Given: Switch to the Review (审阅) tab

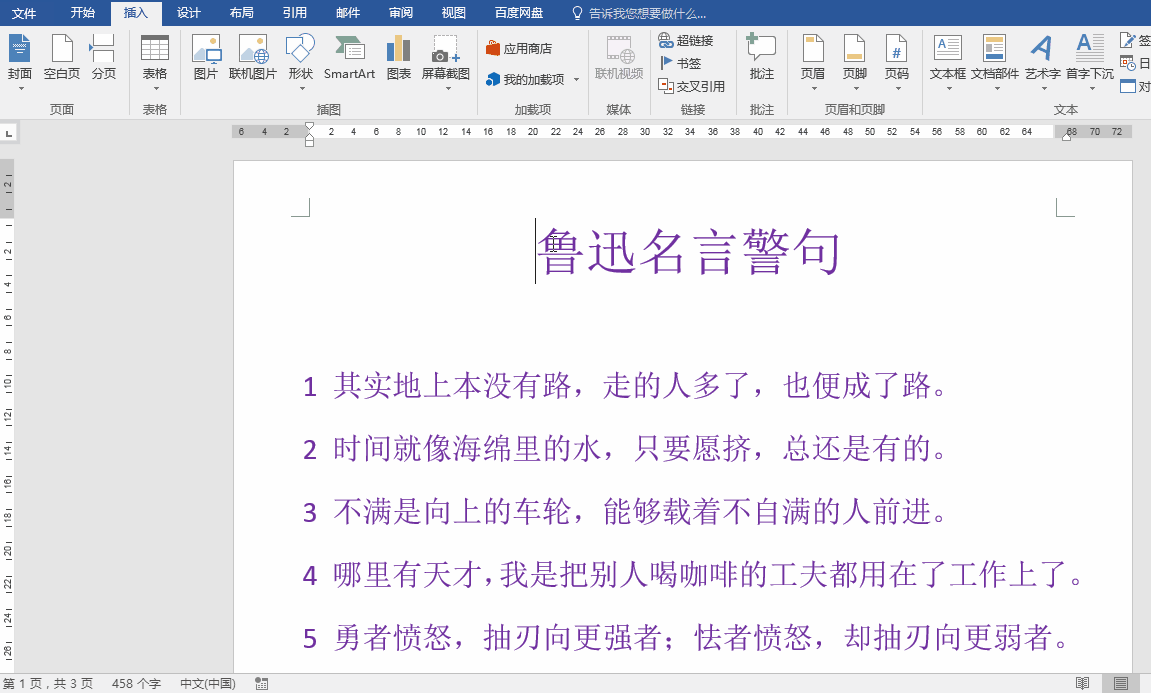Looking at the screenshot, I should coord(401,13).
